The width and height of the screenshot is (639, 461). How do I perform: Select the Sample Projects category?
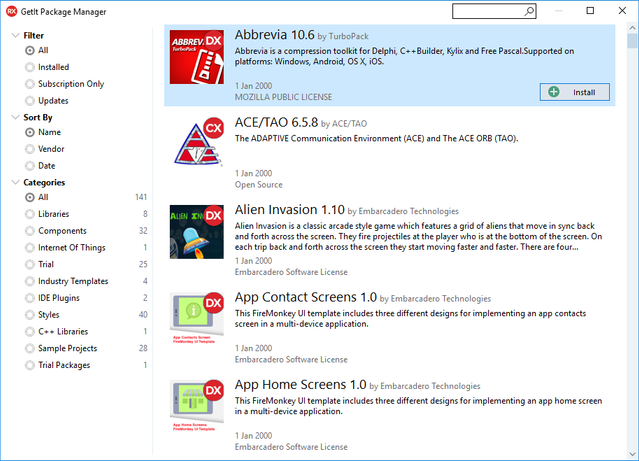pos(30,349)
